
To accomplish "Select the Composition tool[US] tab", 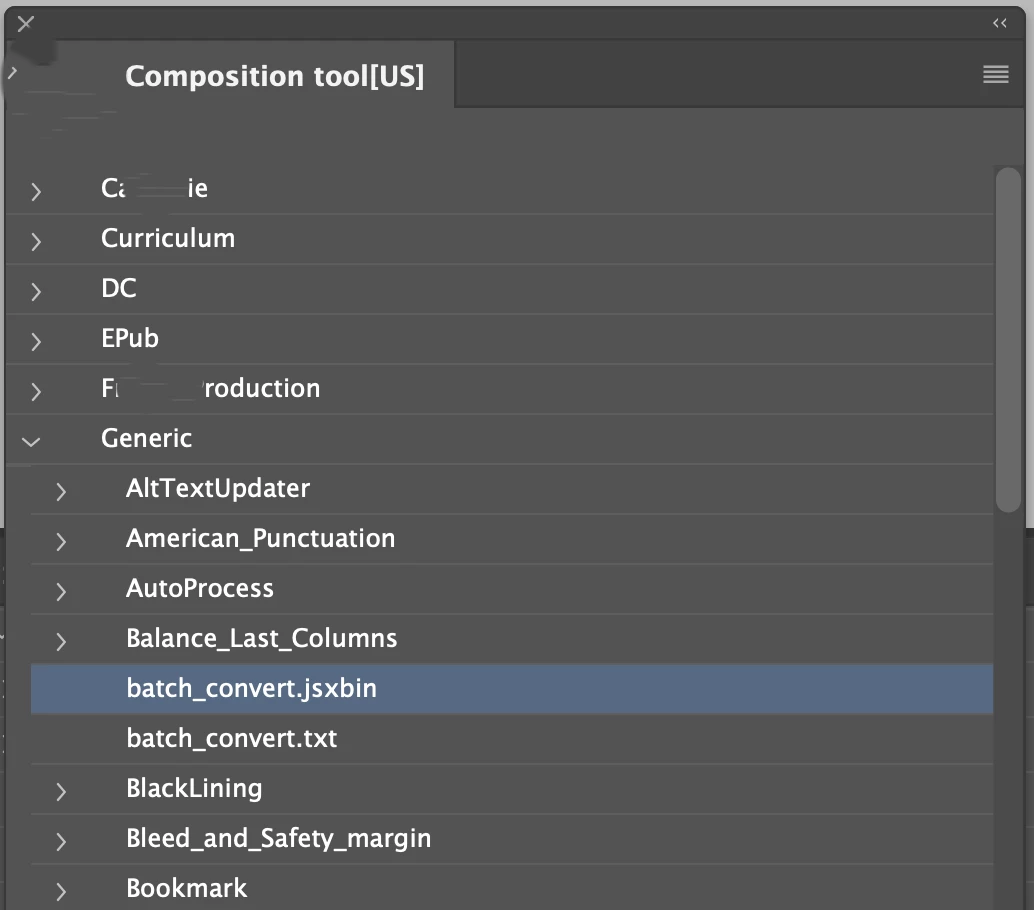I will [274, 76].
